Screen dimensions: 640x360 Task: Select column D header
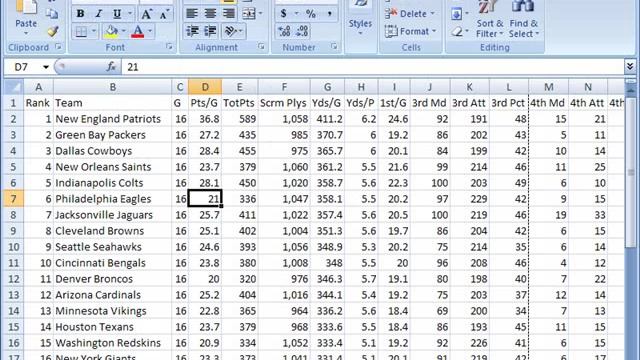coord(205,87)
